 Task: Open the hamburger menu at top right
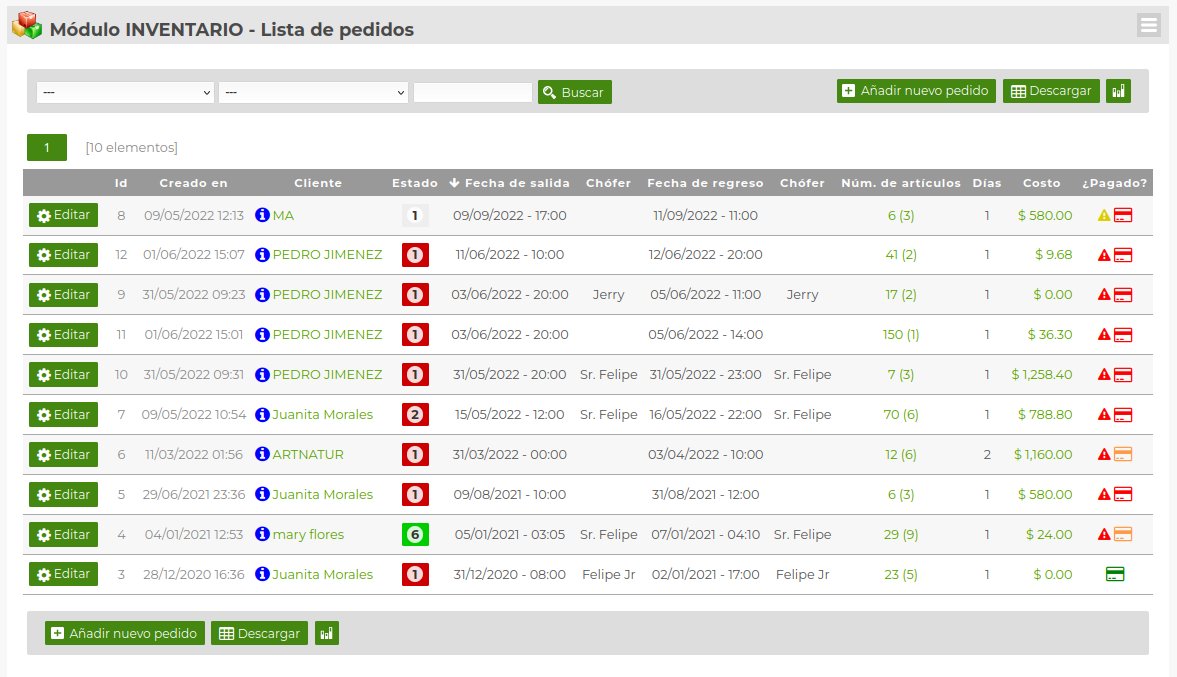pyautogui.click(x=1148, y=25)
